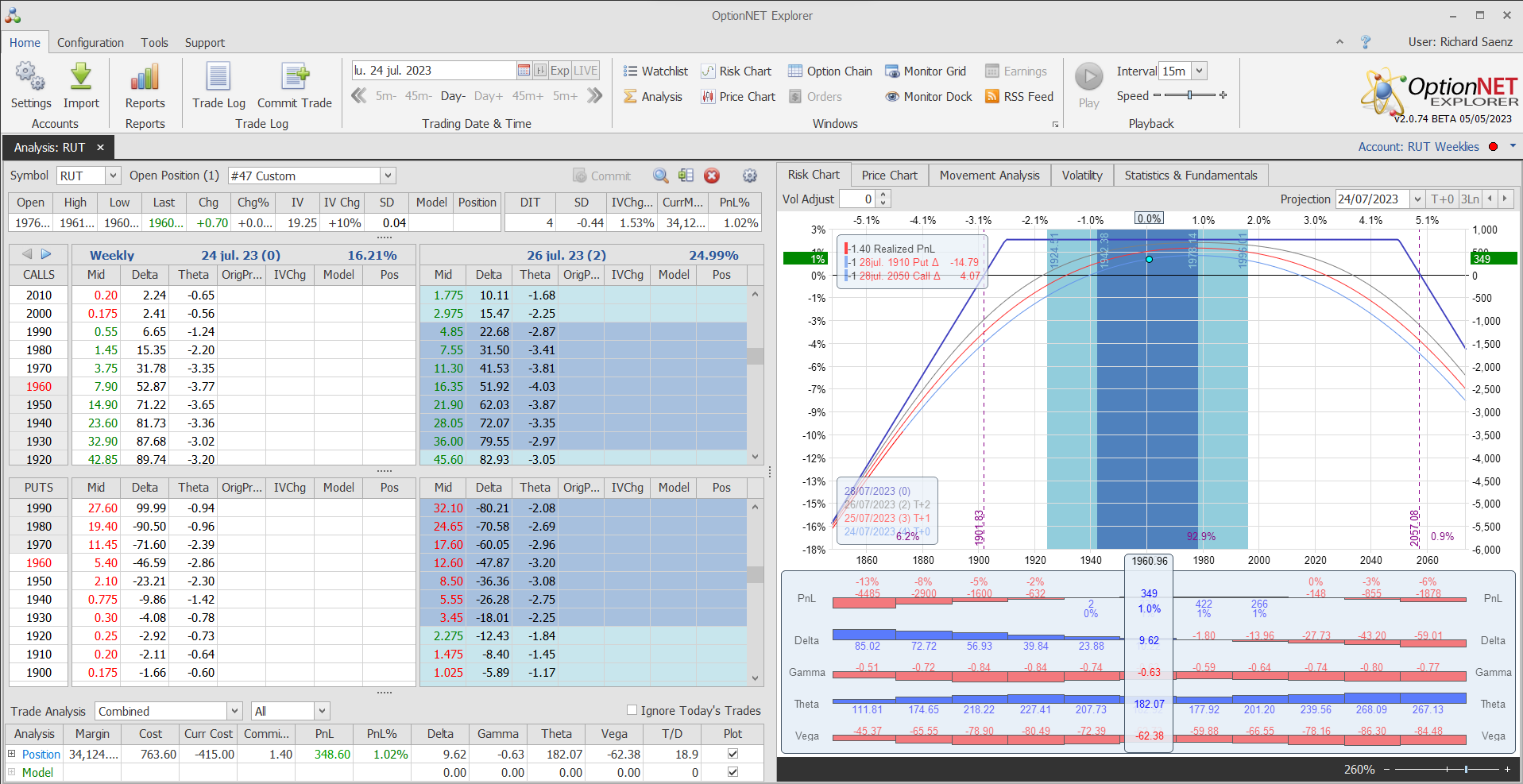Click the Commit Trade icon
The height and width of the screenshot is (784, 1523).
295,78
